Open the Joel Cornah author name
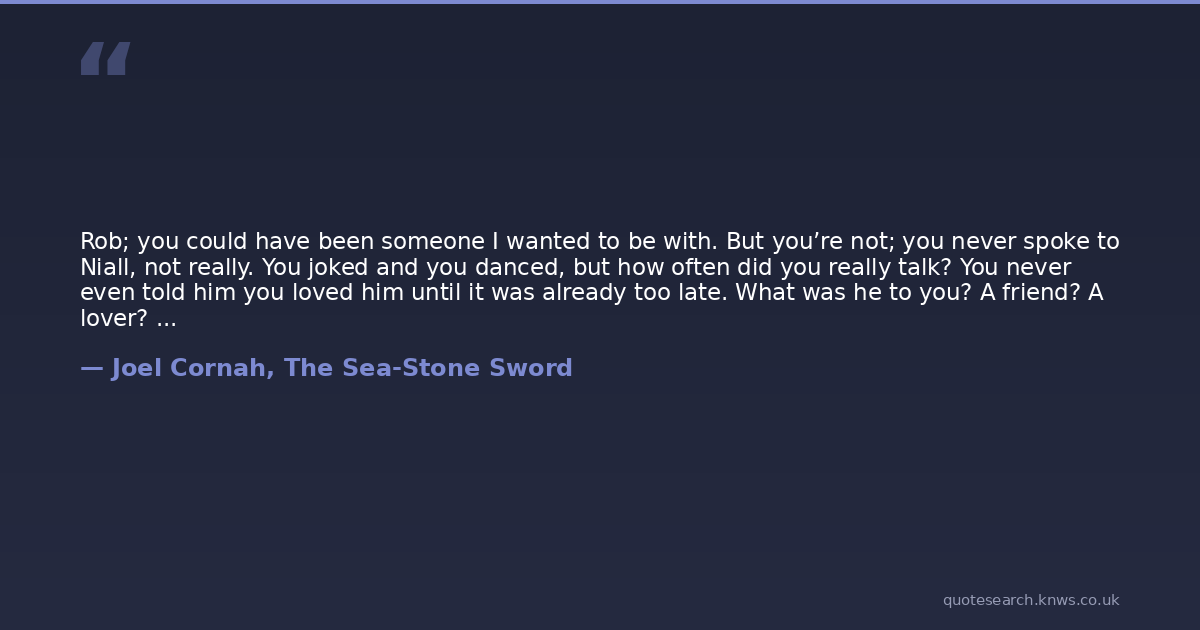 [189, 368]
